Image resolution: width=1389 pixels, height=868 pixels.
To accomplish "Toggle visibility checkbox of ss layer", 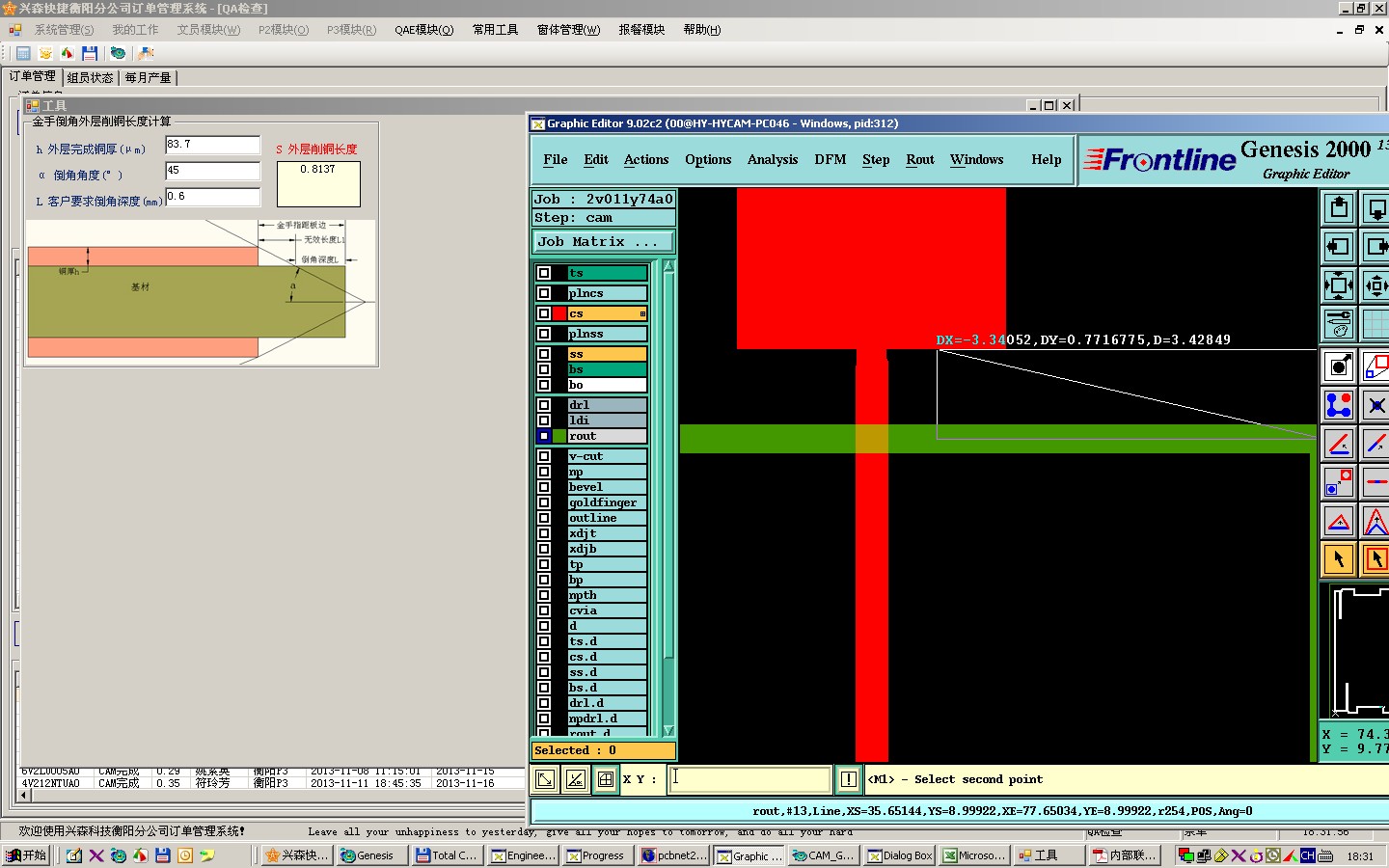I will [x=544, y=354].
